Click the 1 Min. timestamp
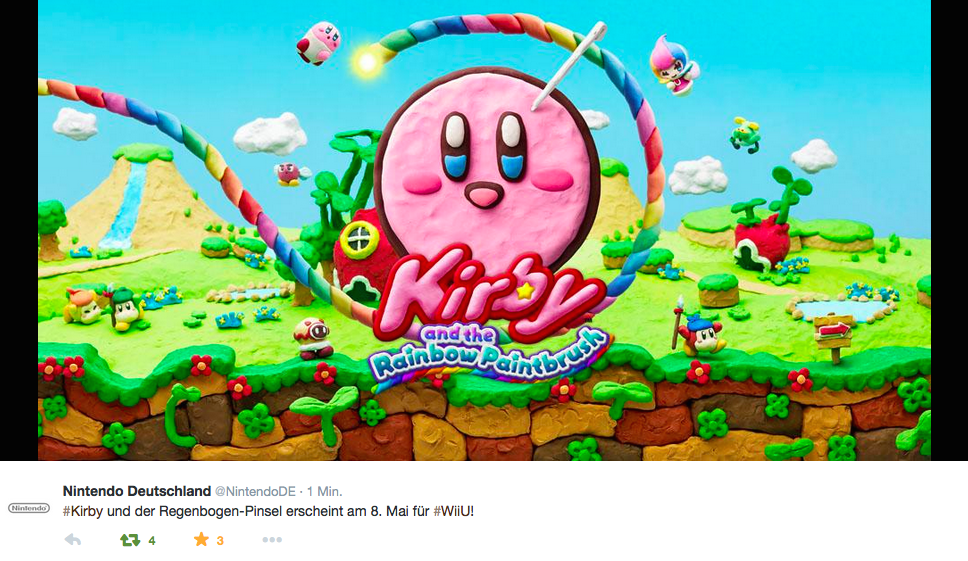The width and height of the screenshot is (968, 561). (x=324, y=492)
